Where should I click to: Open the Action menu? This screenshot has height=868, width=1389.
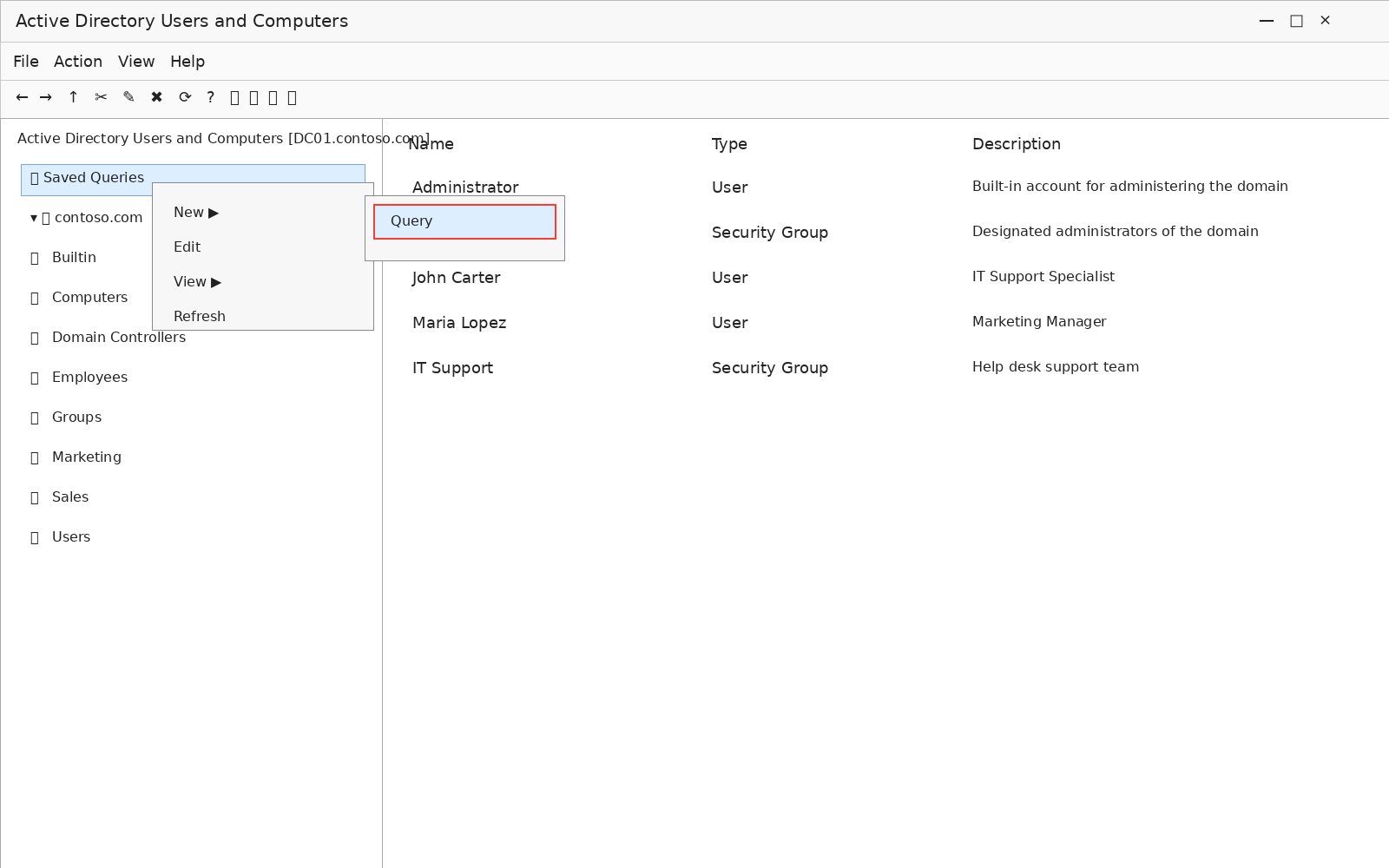coord(78,62)
